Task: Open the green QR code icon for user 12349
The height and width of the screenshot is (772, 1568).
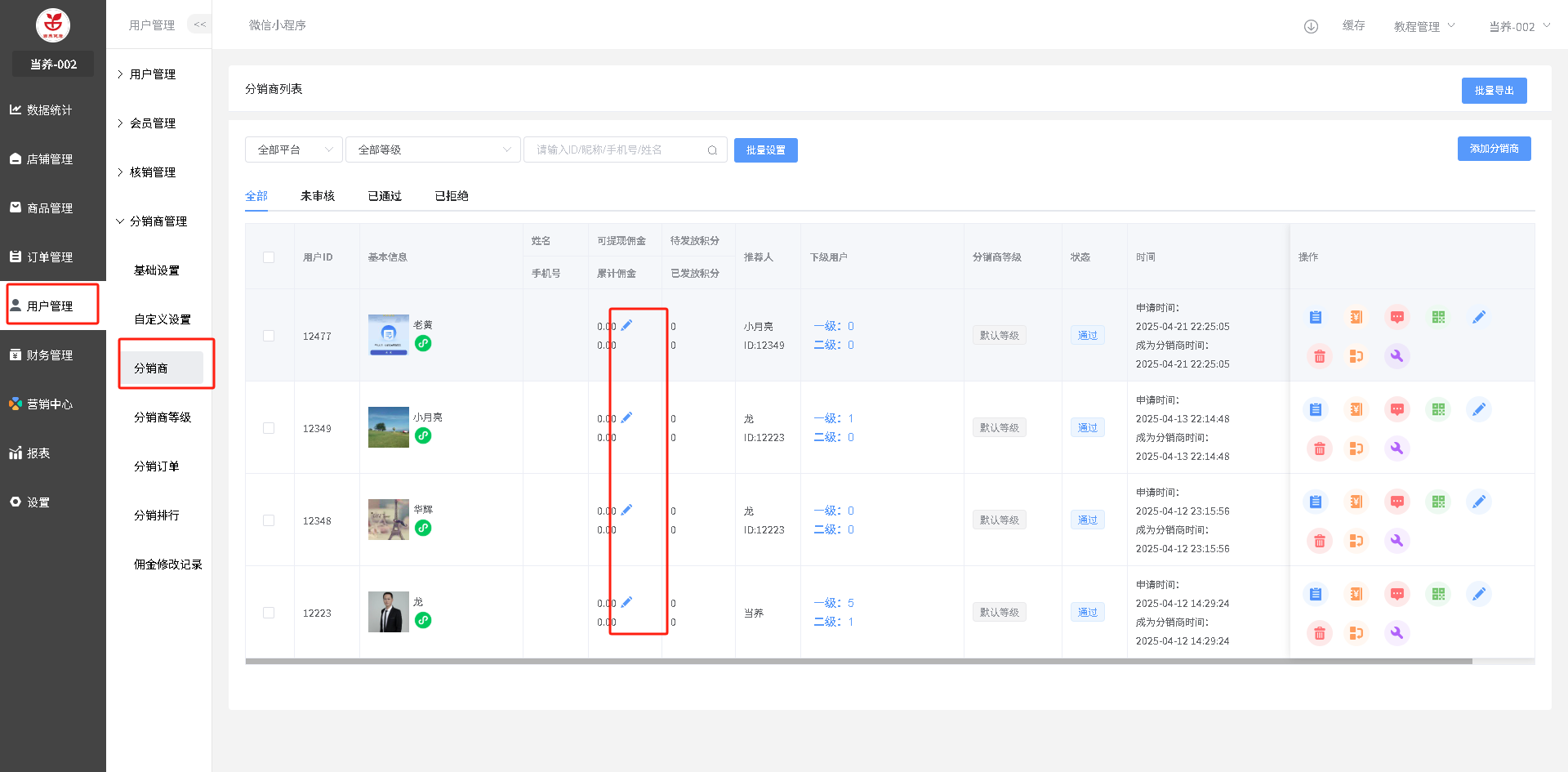Action: [1438, 409]
